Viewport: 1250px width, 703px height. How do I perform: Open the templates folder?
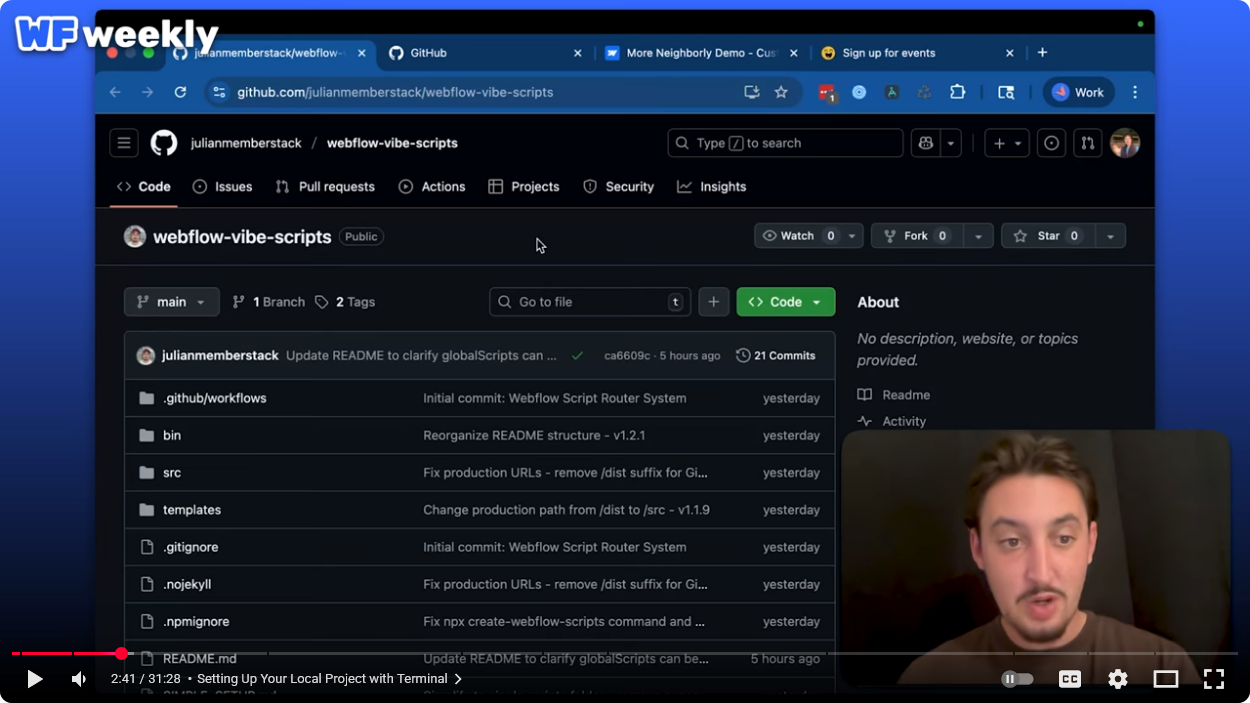click(192, 510)
